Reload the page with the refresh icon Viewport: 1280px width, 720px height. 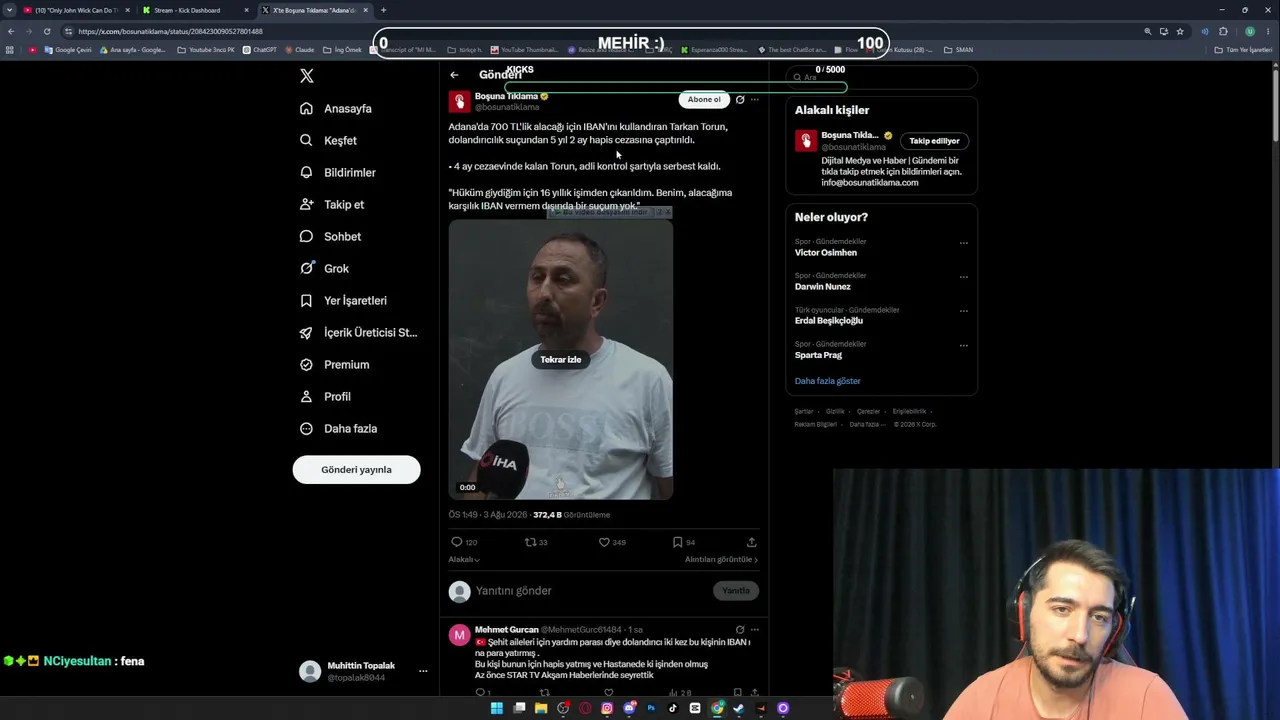click(47, 31)
